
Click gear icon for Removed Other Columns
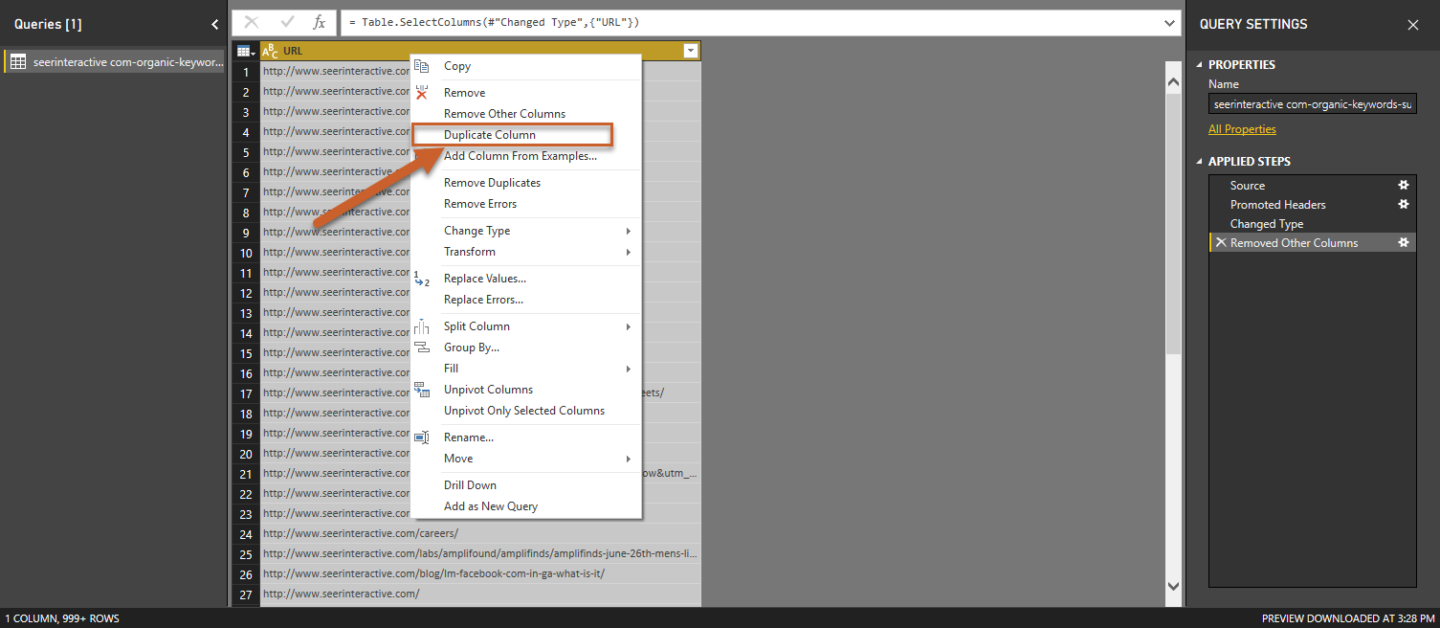click(x=1403, y=243)
